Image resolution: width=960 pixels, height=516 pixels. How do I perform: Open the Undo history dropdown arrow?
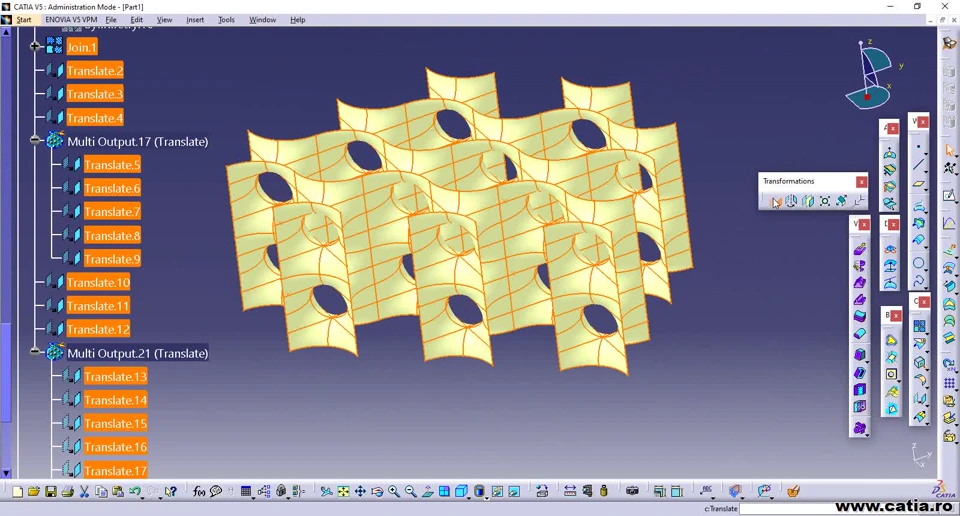pos(143,498)
